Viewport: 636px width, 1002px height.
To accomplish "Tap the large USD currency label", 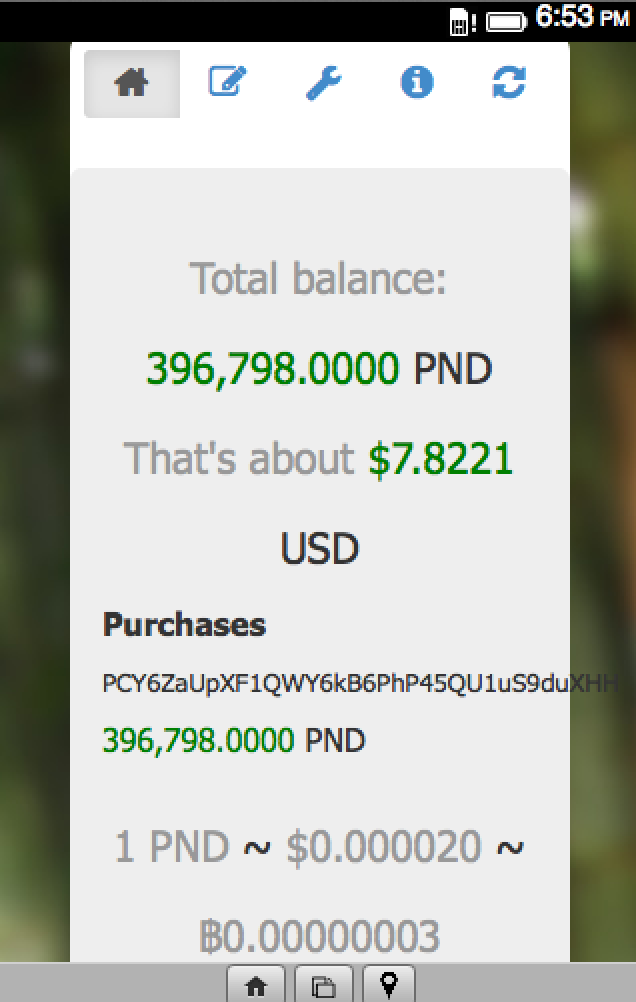I will (319, 548).
